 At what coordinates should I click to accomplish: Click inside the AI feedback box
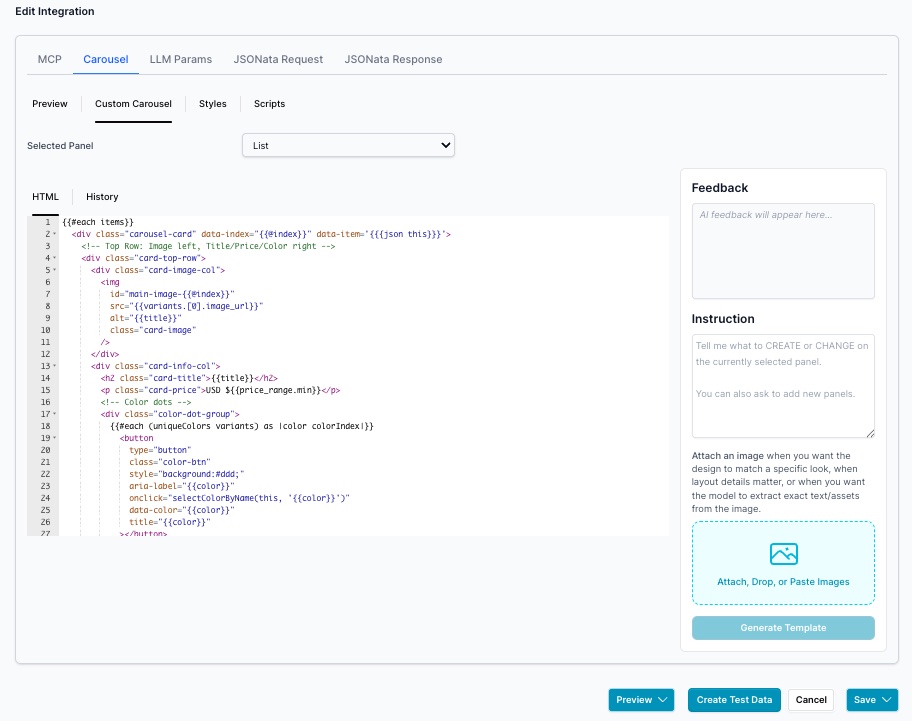[783, 250]
